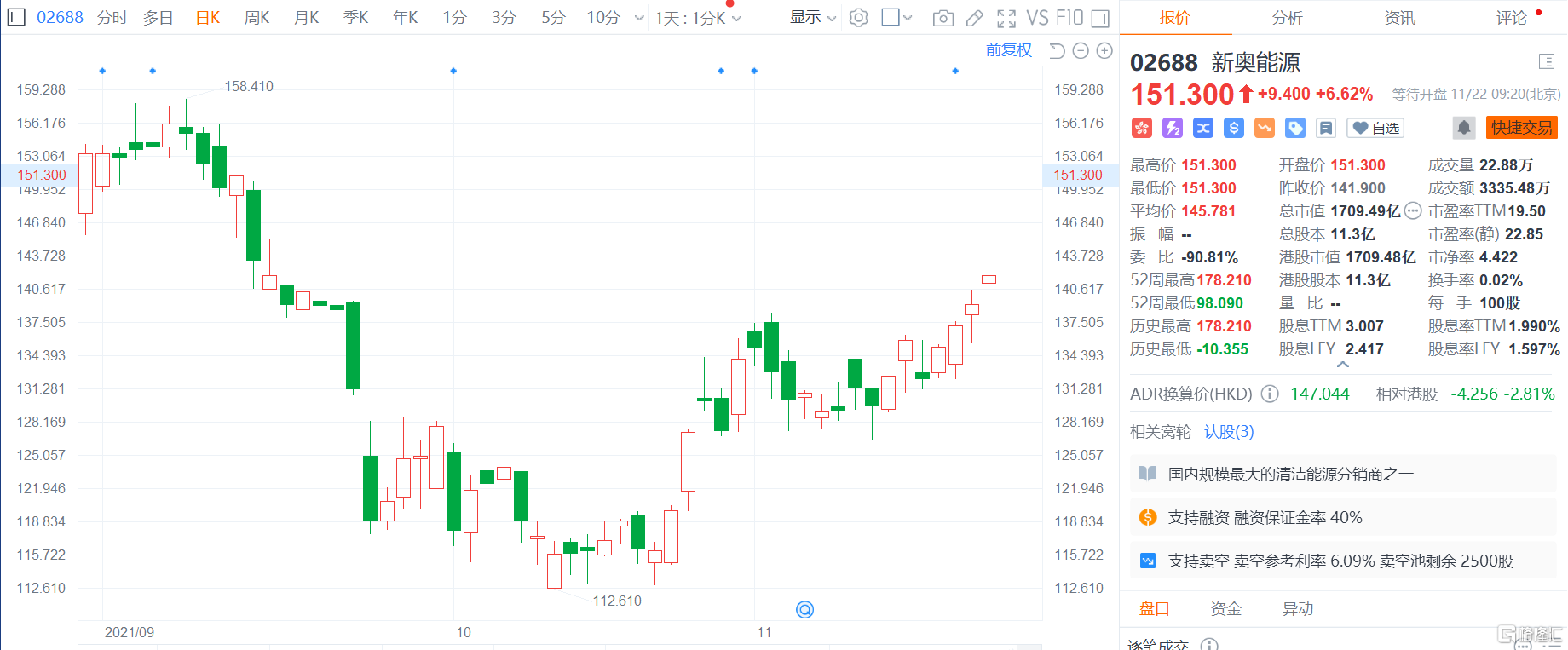Show market cap details ellipsis icon
Viewport: 1568px width, 650px height.
click(x=1413, y=210)
